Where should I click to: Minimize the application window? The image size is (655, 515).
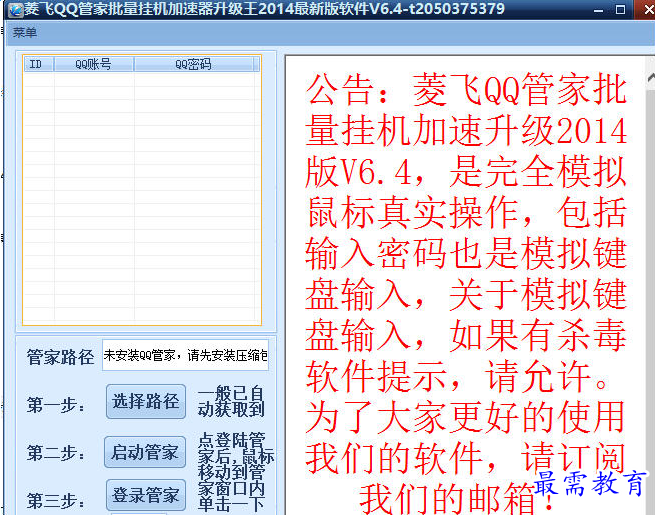pos(598,9)
